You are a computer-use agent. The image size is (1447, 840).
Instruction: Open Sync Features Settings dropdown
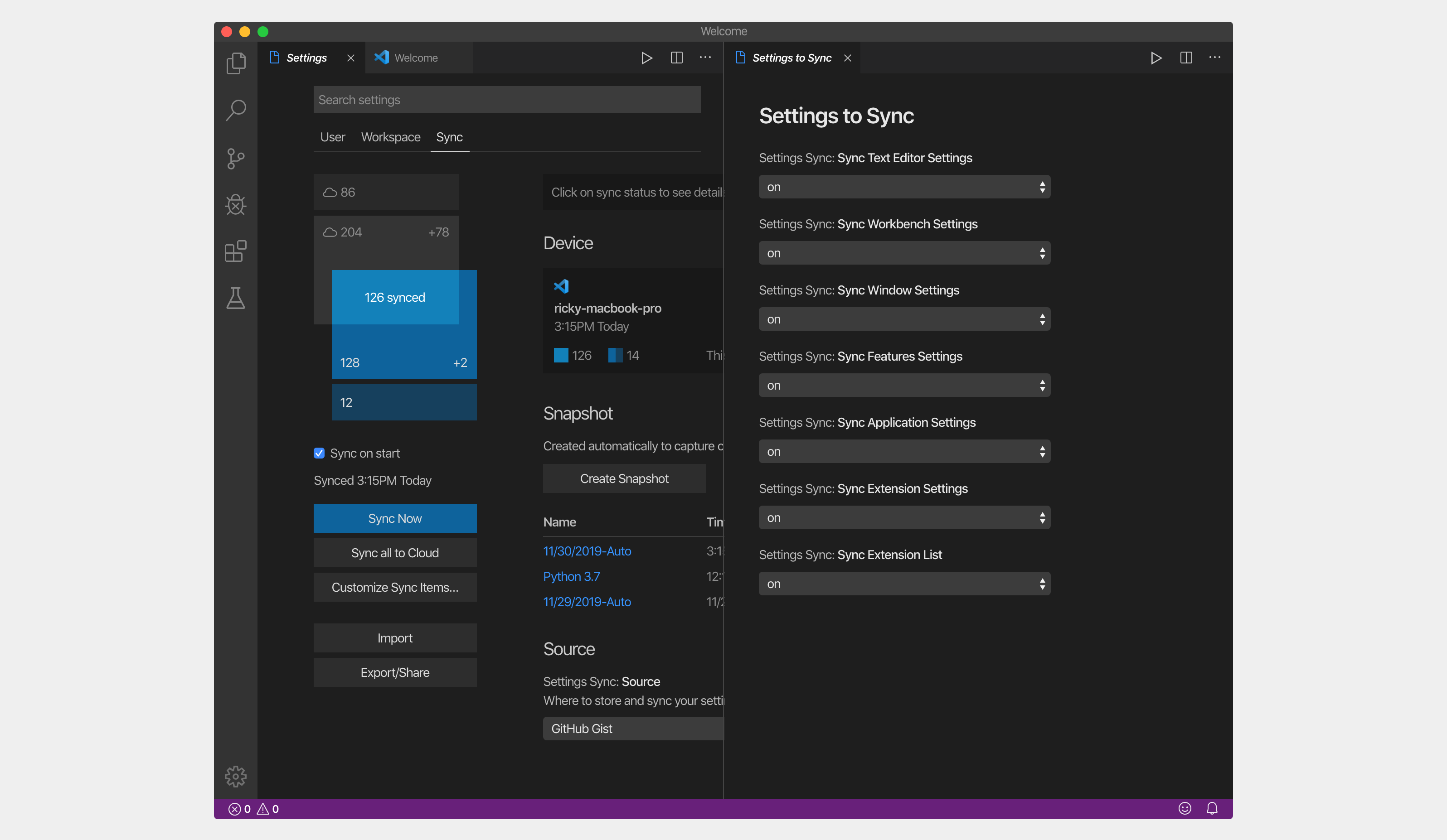[904, 386]
